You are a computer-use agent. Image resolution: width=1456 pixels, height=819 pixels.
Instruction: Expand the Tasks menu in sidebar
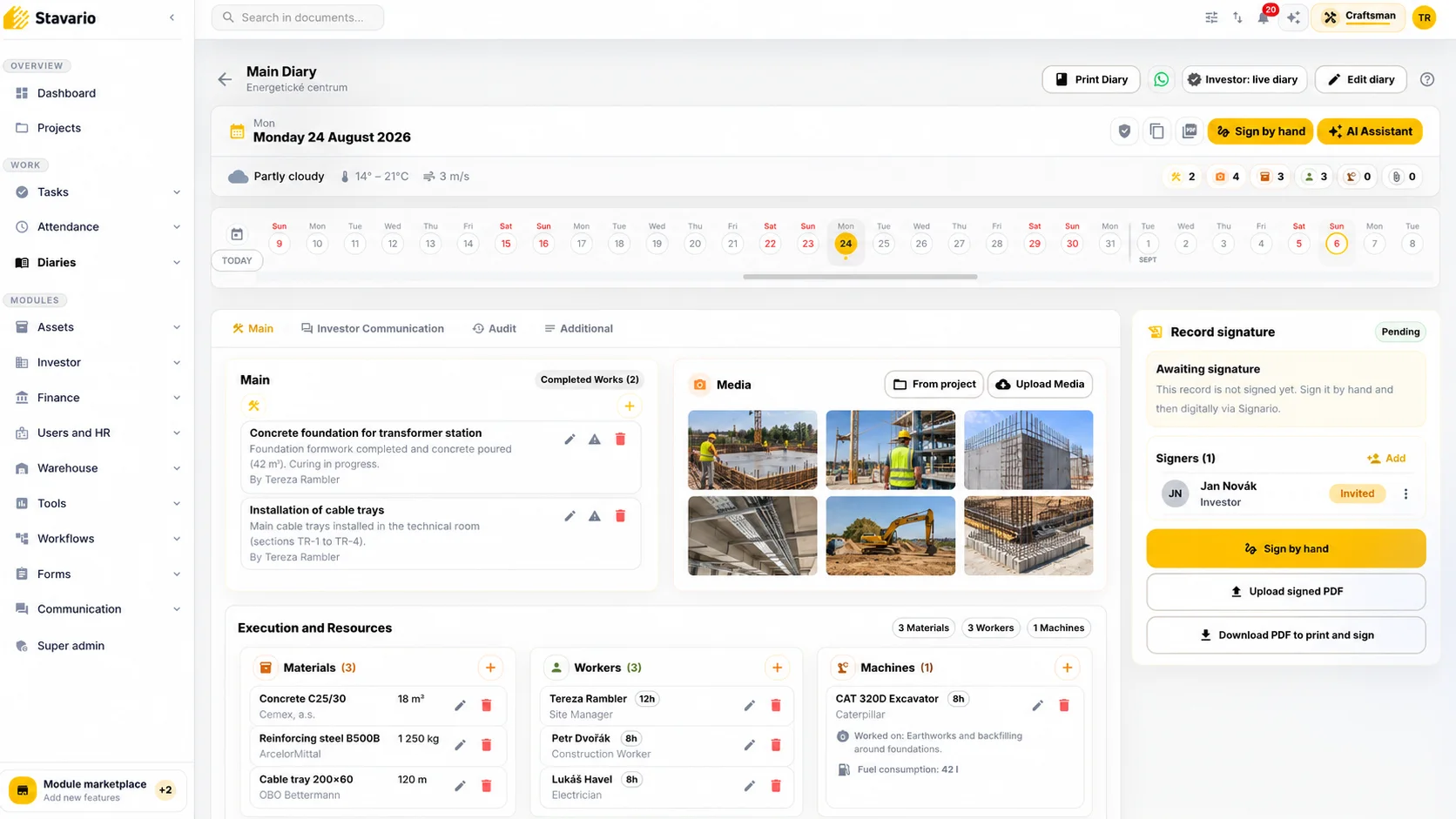177,192
